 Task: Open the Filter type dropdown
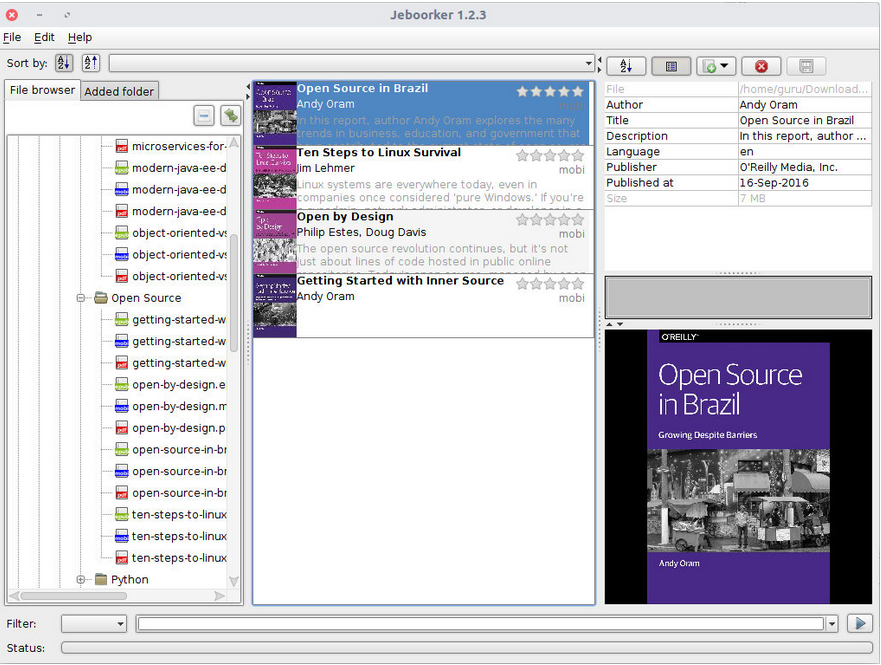tap(94, 623)
